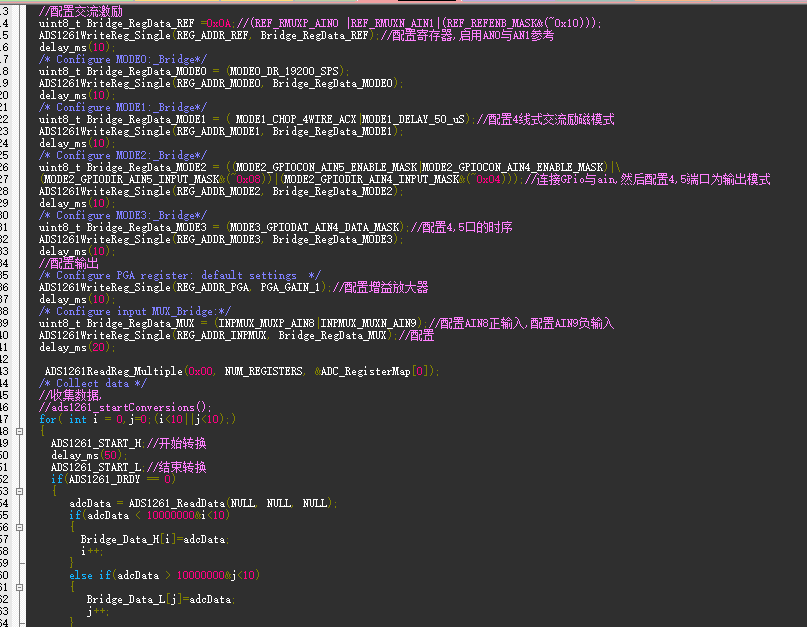Image resolution: width=807 pixels, height=627 pixels.
Task: Click the commented //ads1261_startConversions(); line
Action: [x=125, y=407]
